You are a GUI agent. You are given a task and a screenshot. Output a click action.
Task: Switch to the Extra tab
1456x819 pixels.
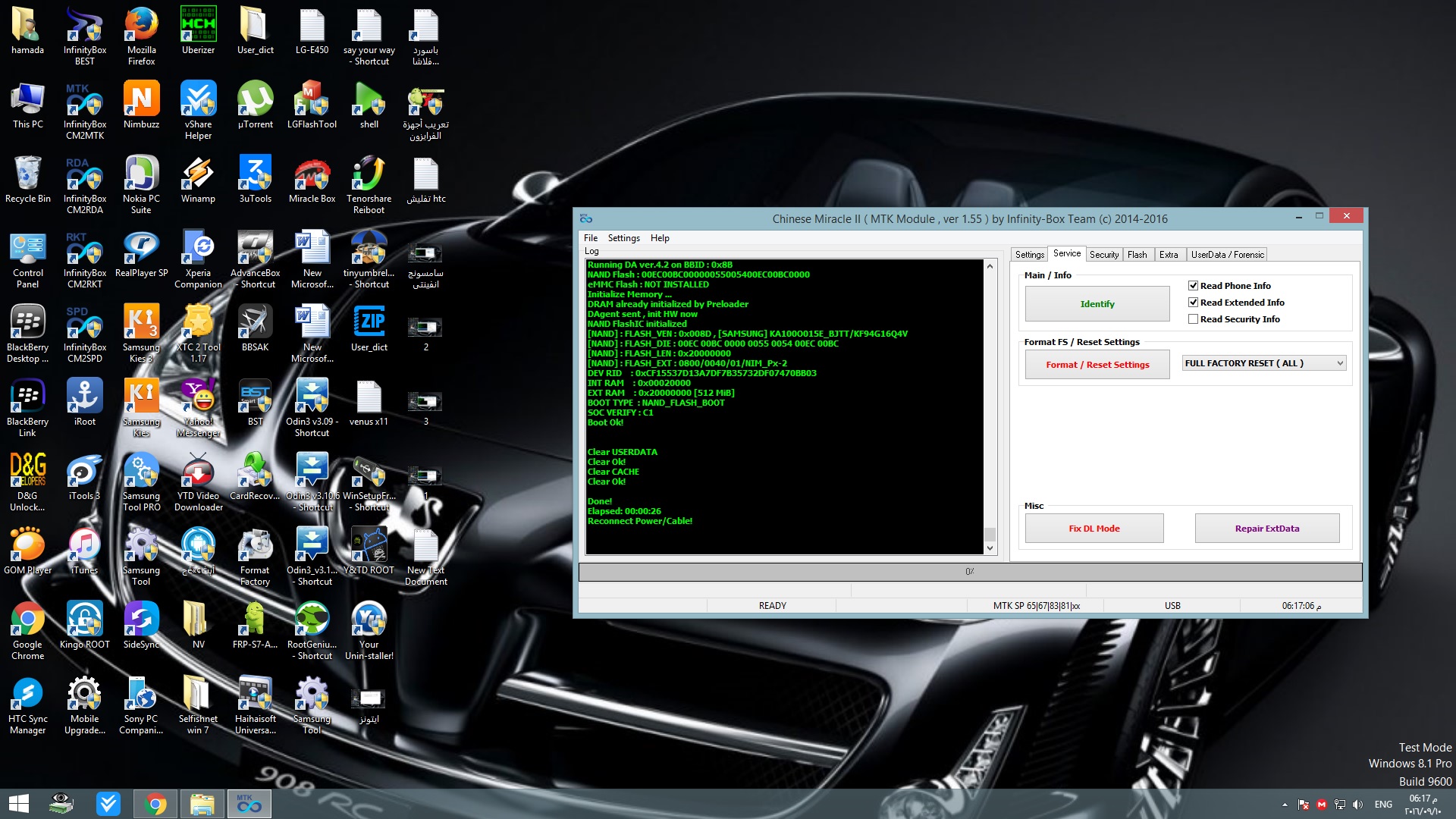pyautogui.click(x=1169, y=255)
